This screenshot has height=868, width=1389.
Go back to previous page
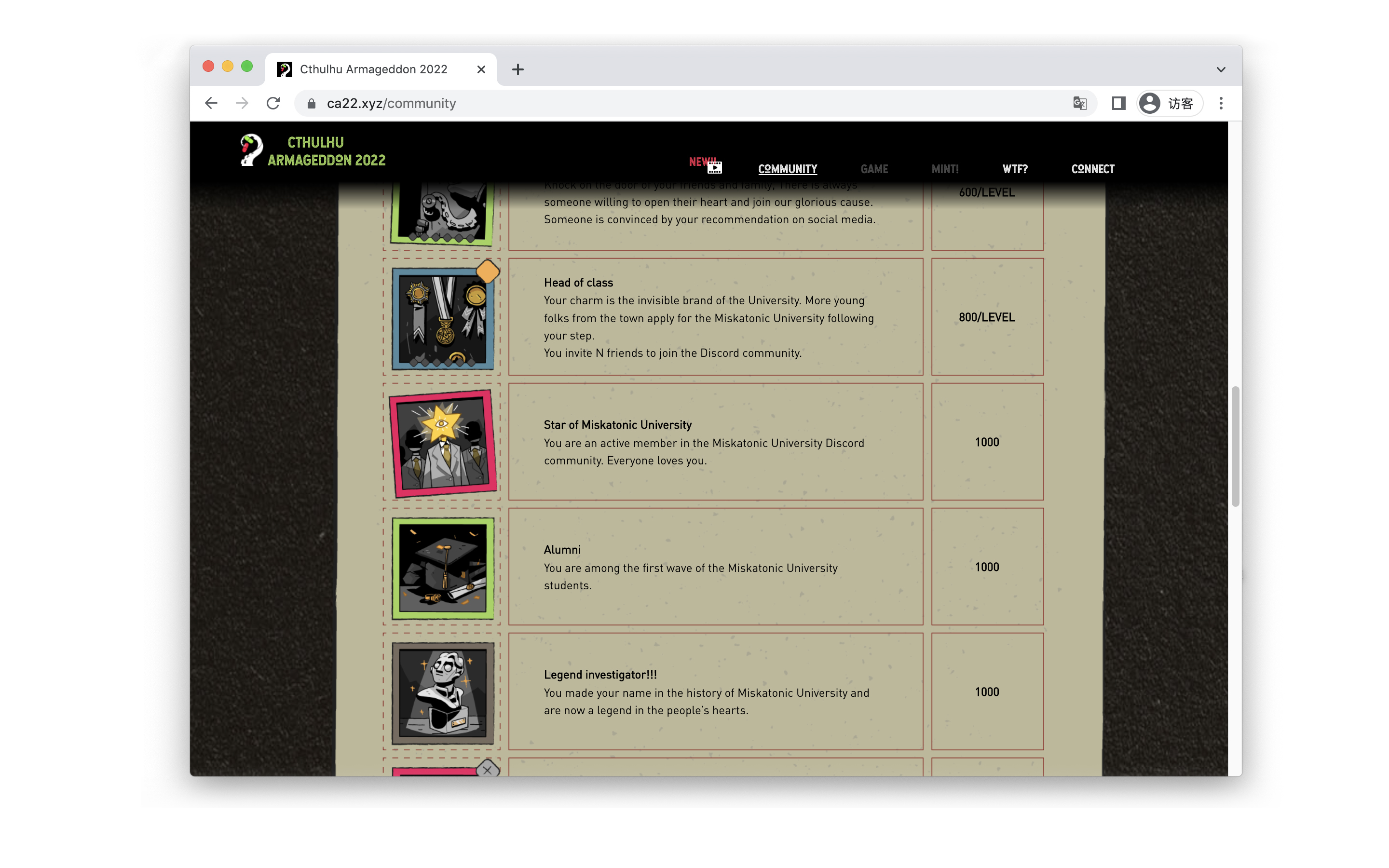pos(211,103)
